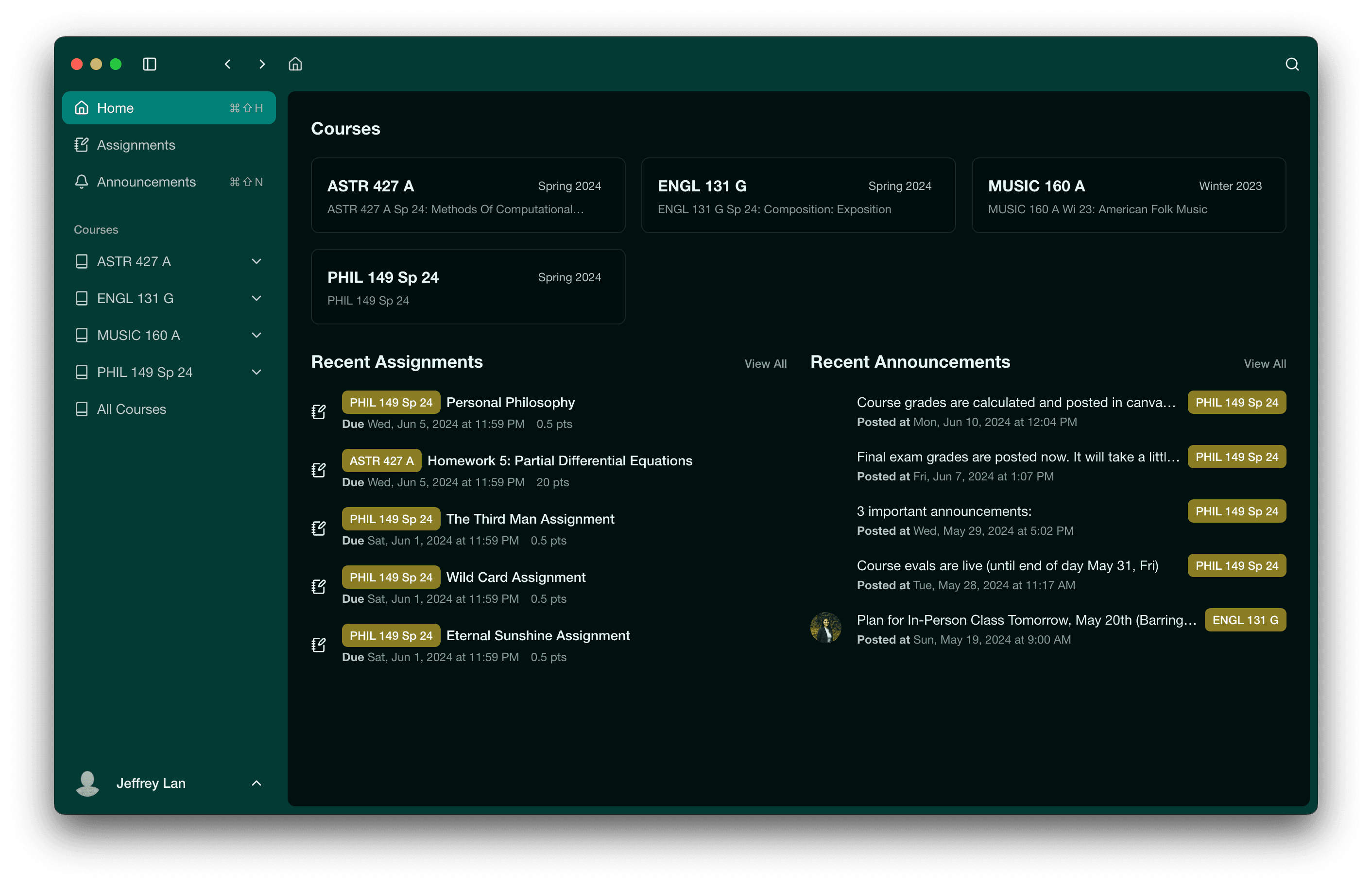
Task: Click the PHIL 149 Sp 24 course tile
Action: [467, 286]
